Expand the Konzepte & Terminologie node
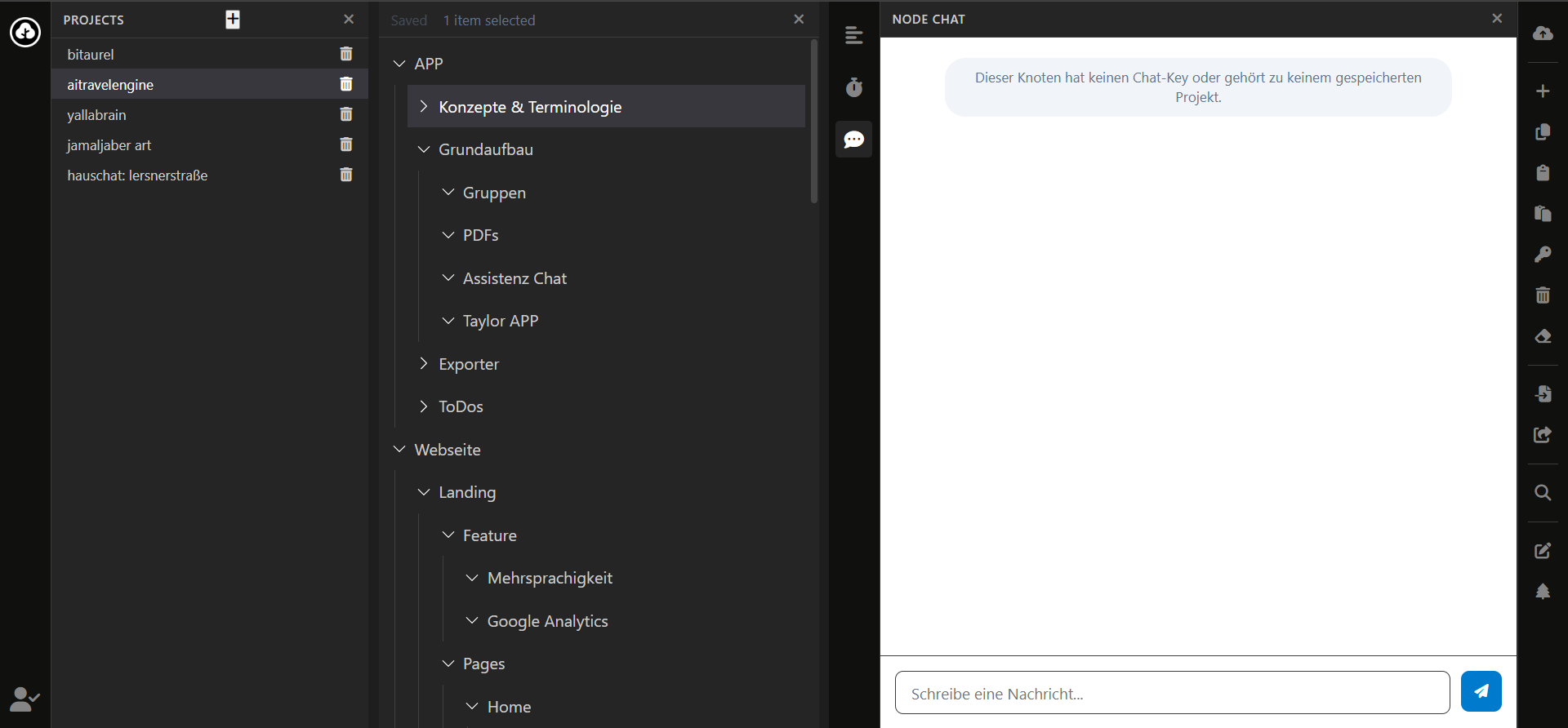1568x728 pixels. [423, 107]
